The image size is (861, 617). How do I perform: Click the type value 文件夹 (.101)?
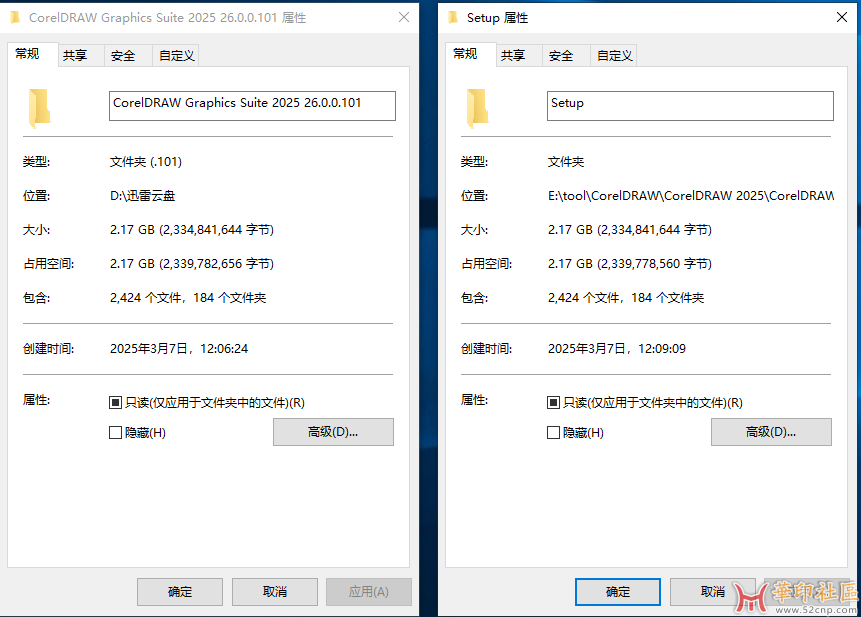(146, 162)
